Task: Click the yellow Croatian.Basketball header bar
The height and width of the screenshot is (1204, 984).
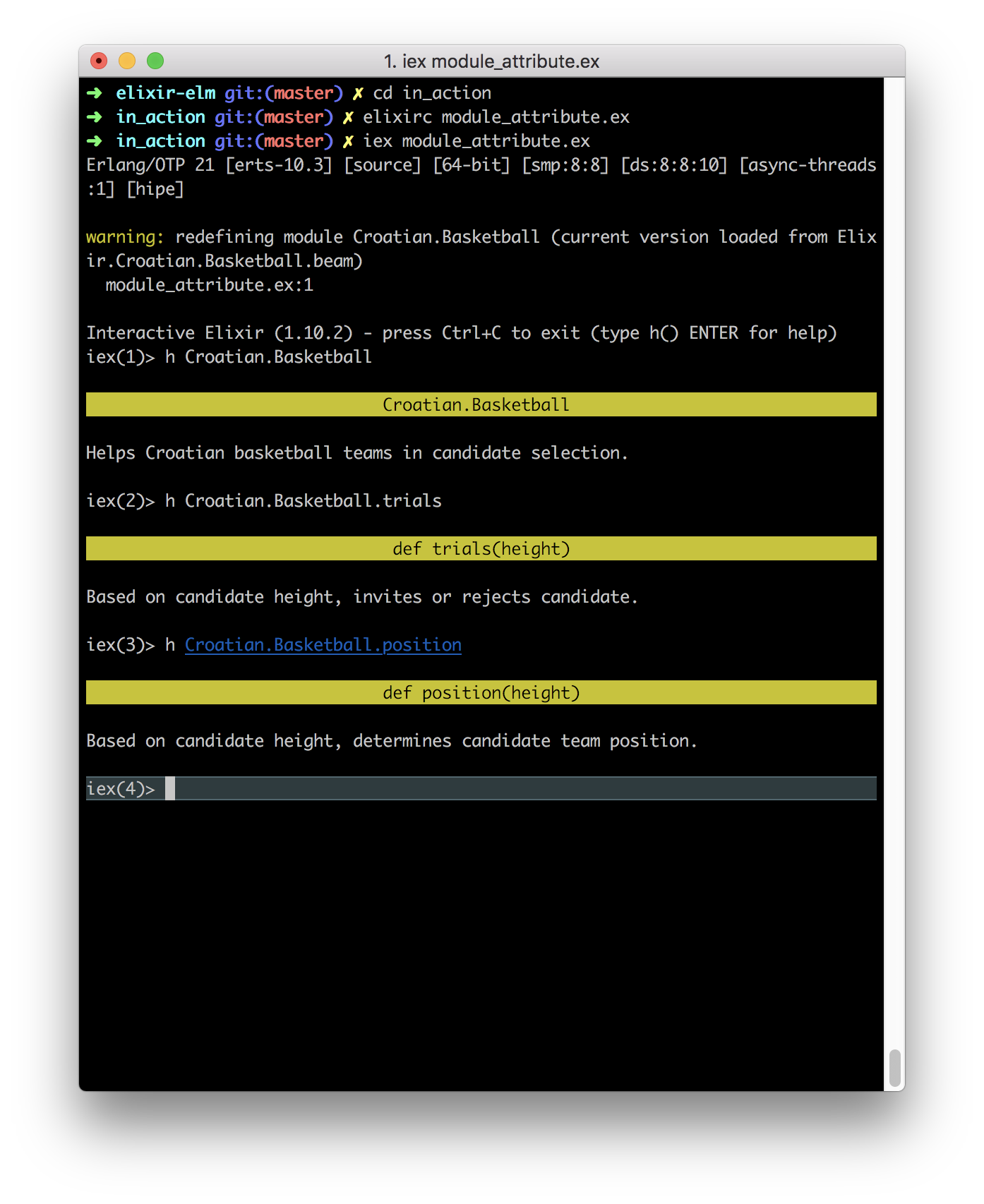Action: (x=481, y=404)
